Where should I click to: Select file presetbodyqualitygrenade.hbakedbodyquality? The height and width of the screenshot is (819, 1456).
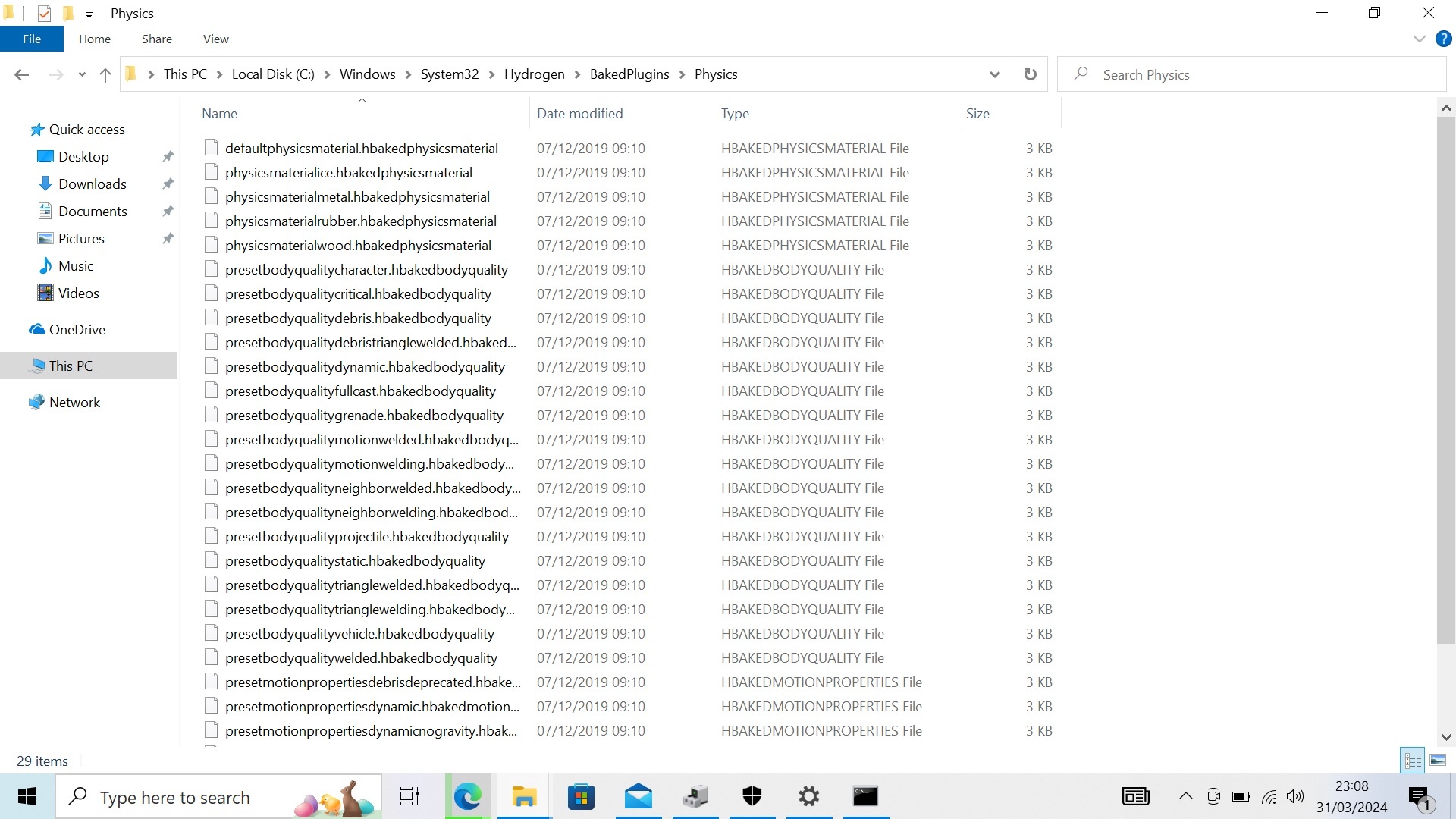(x=364, y=416)
